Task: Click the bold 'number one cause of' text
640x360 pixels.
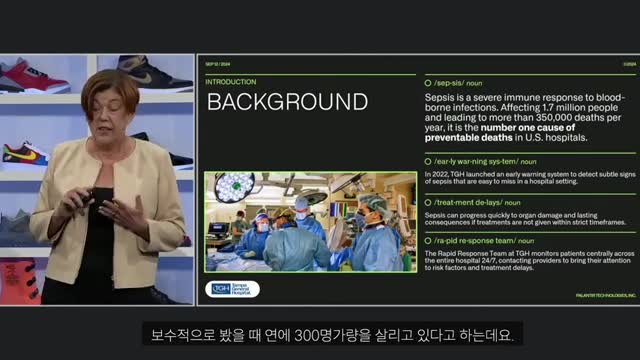Action: pos(528,128)
